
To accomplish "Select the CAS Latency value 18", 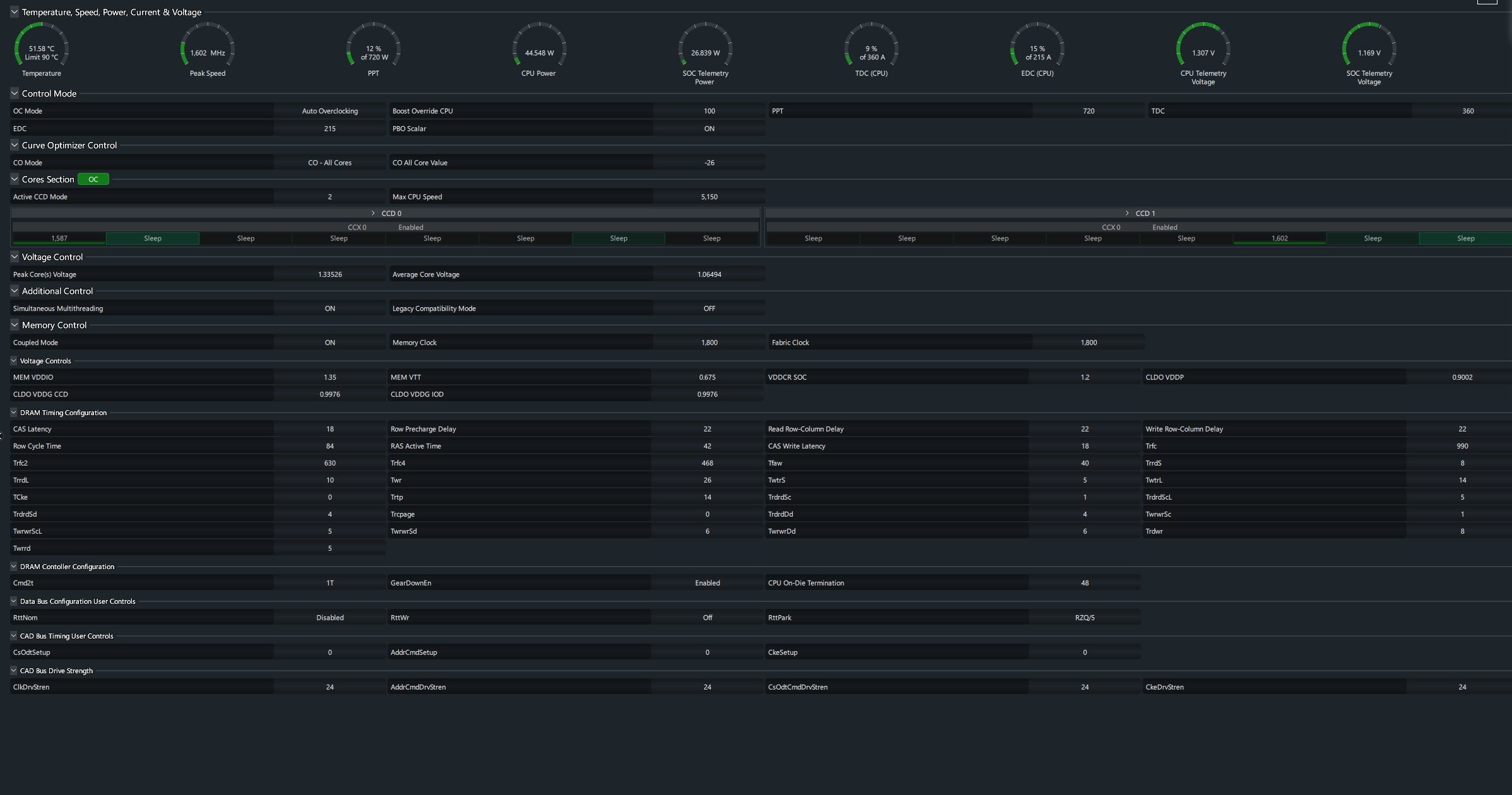I will (x=330, y=429).
